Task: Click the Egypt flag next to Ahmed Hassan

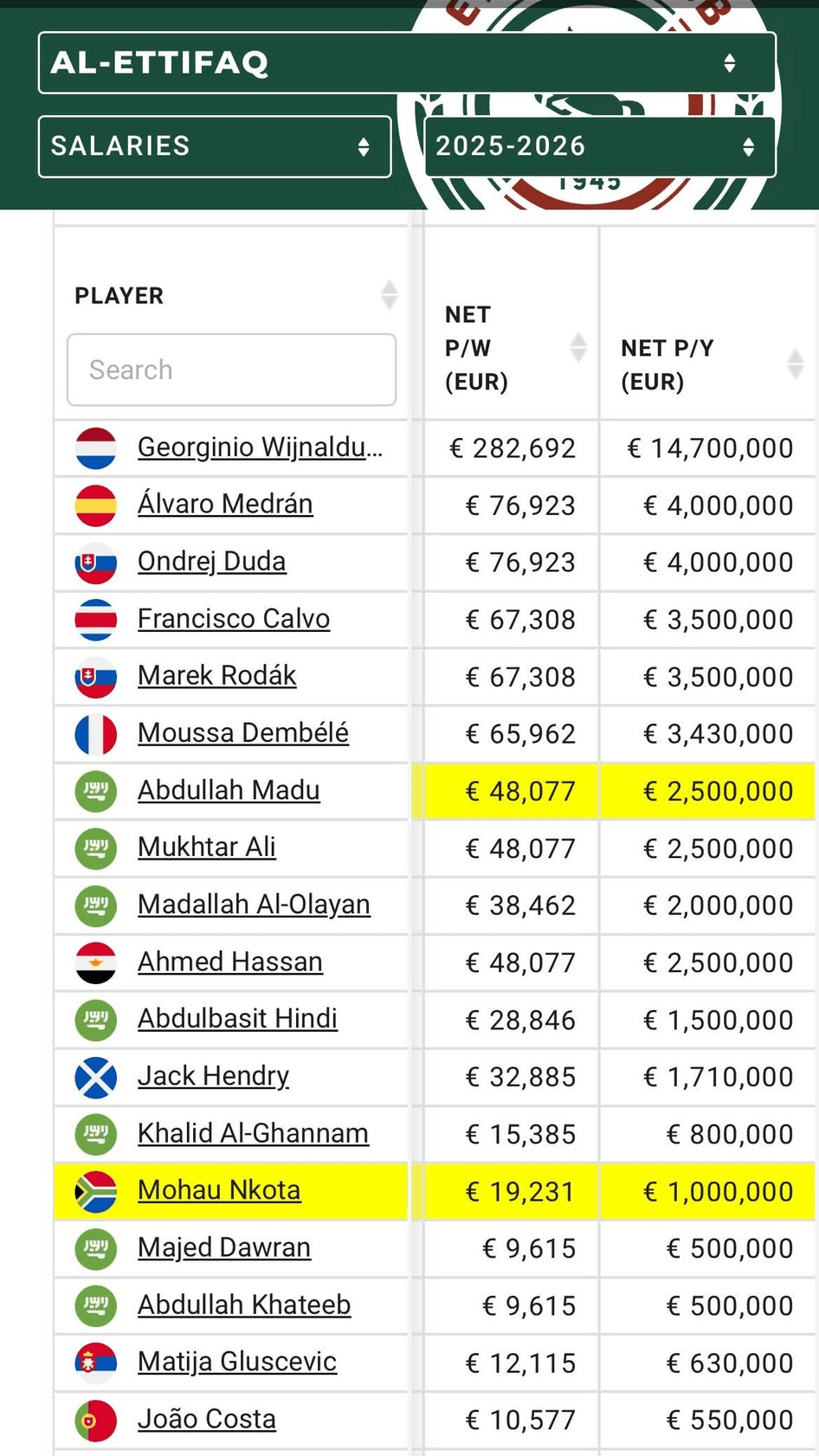Action: [95, 963]
